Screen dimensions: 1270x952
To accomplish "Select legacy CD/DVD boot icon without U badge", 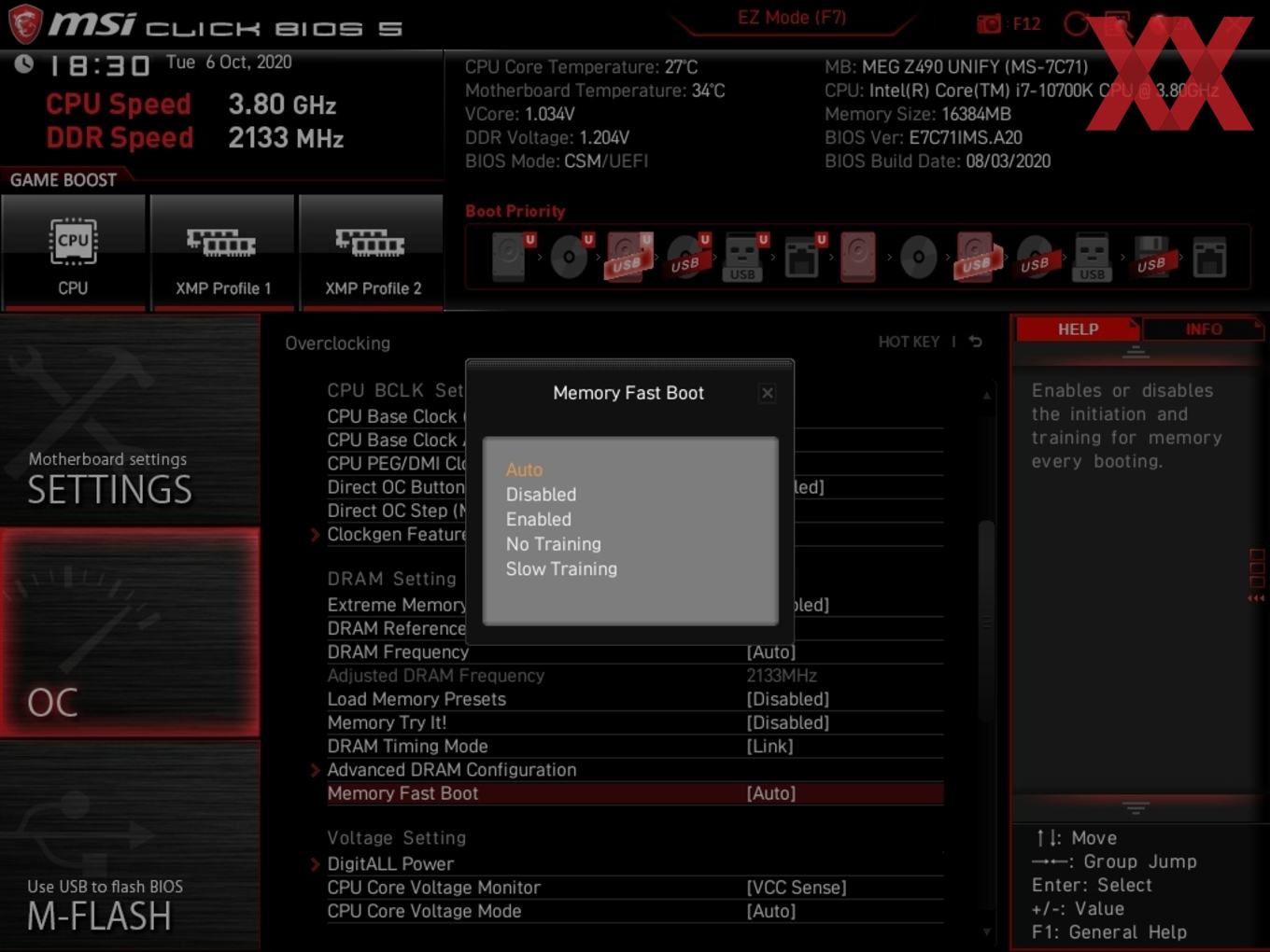I will (x=919, y=257).
